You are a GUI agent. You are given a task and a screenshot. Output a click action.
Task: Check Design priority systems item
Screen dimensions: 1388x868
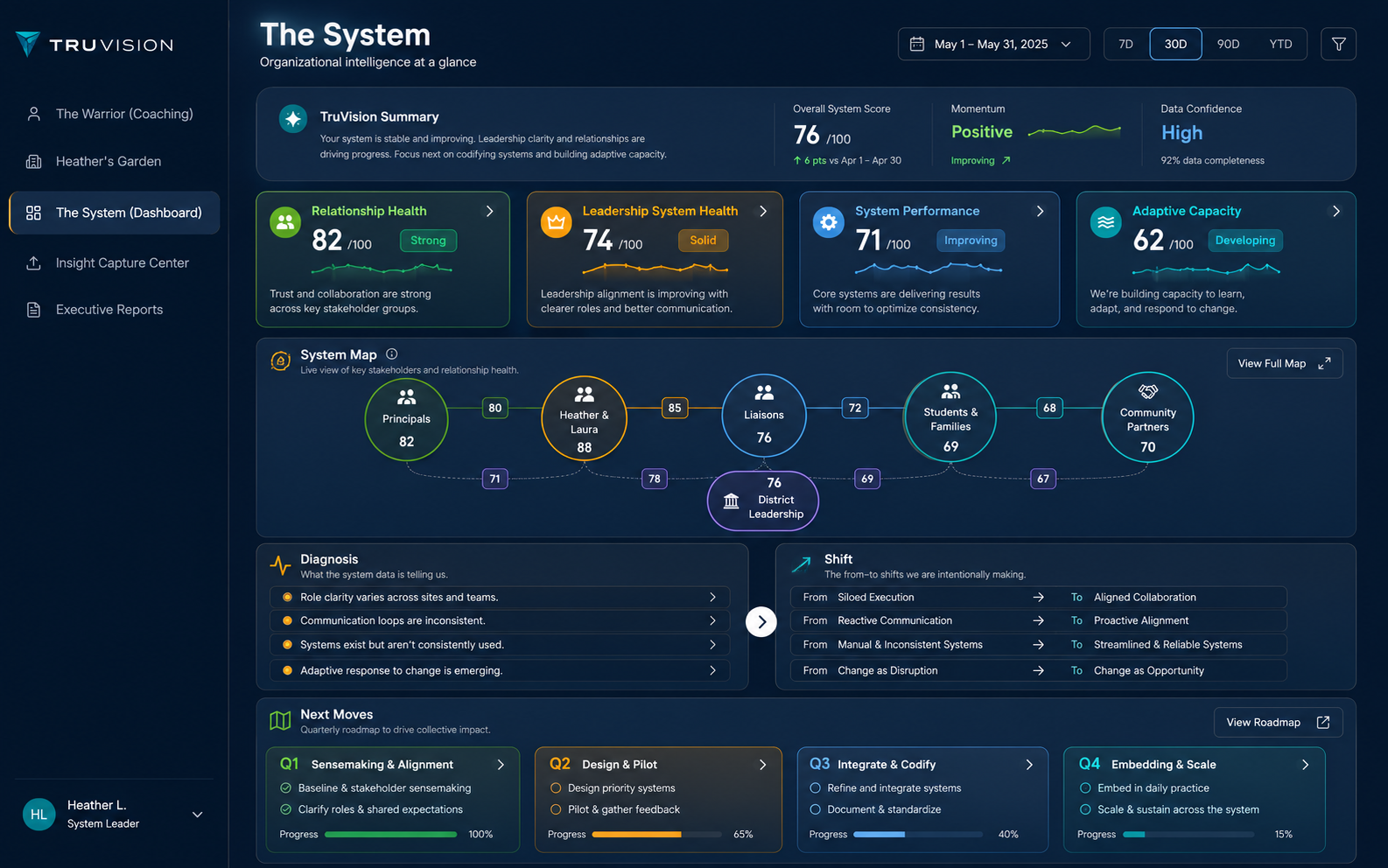coord(555,787)
